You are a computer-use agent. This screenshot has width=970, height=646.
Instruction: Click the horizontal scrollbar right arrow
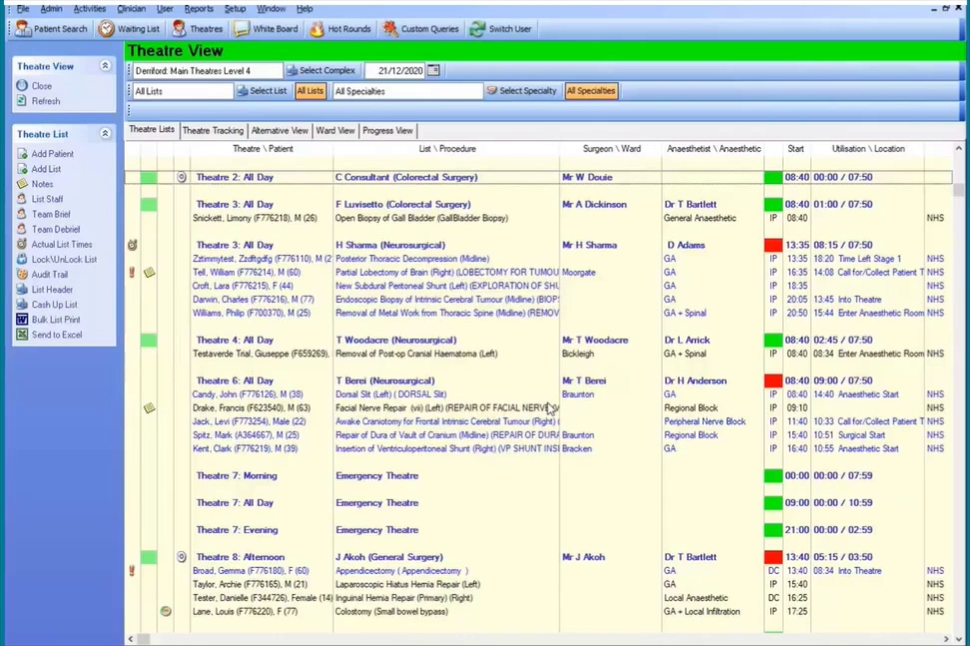click(946, 639)
